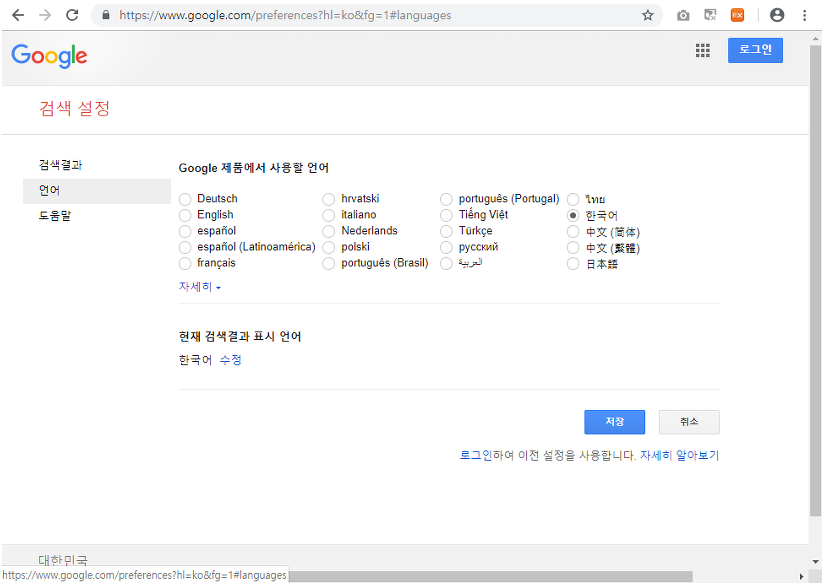
Task: Select Nederlands option
Action: (x=329, y=231)
